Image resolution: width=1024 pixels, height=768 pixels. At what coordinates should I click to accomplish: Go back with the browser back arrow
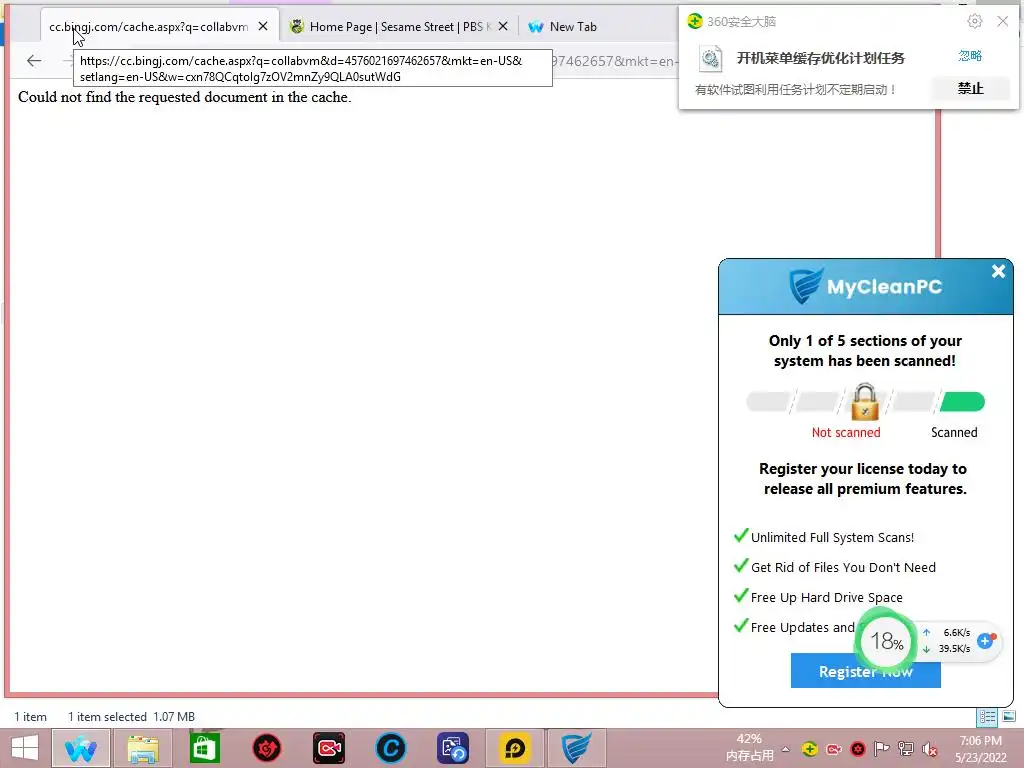click(34, 61)
